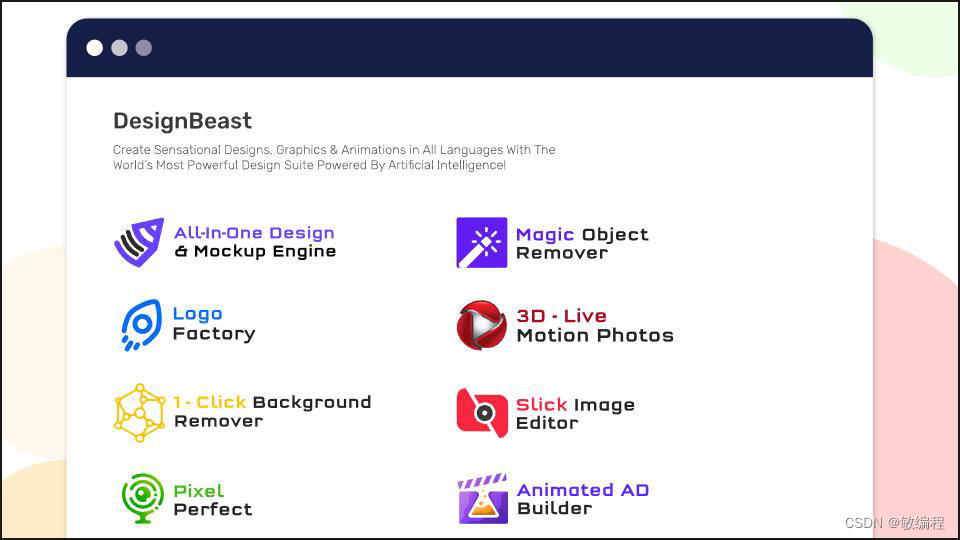960x540 pixels.
Task: Click the Logo Factory rocket icon
Action: [141, 325]
